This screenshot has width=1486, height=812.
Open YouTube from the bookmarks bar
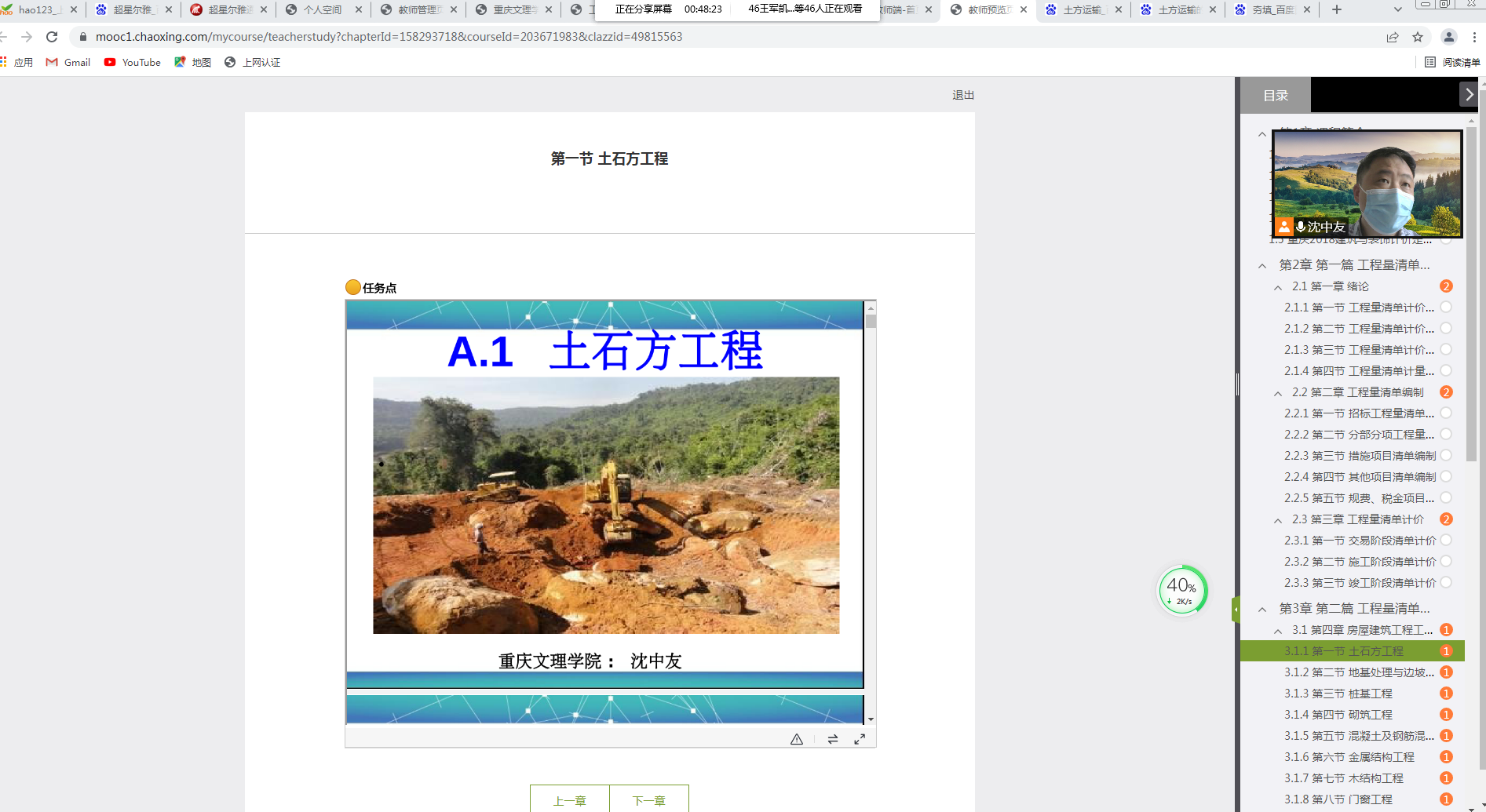click(x=132, y=62)
